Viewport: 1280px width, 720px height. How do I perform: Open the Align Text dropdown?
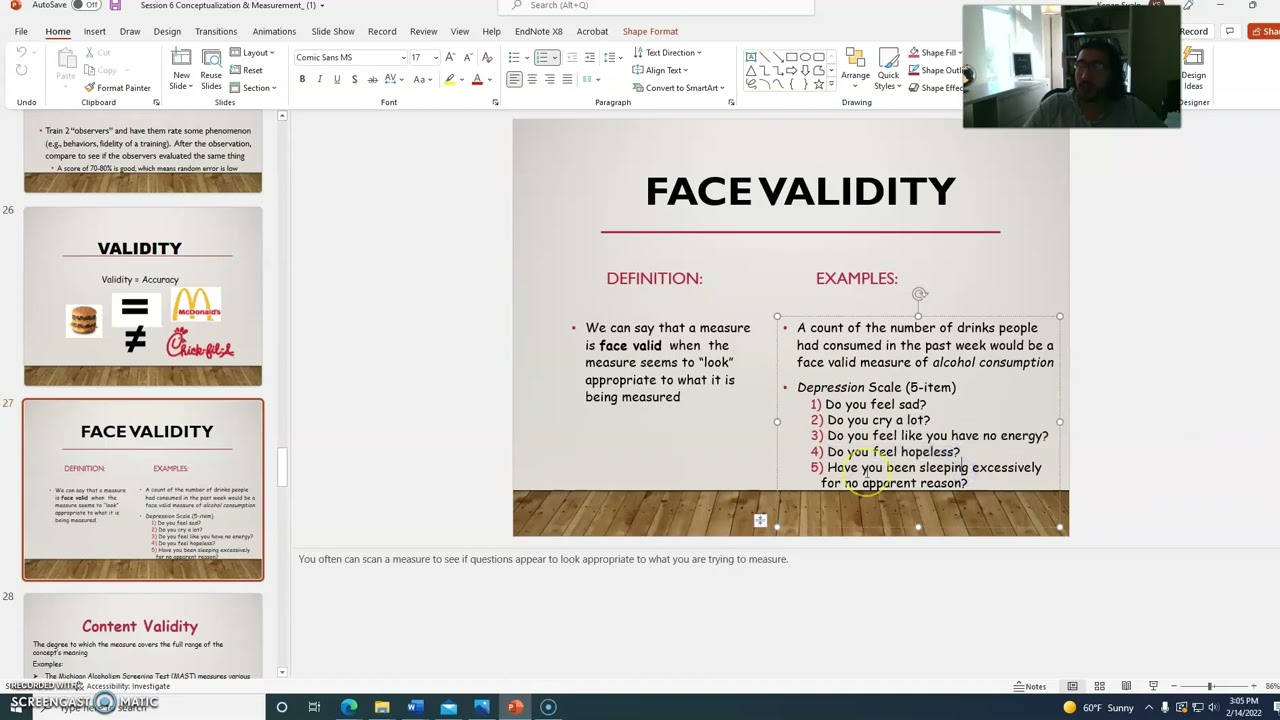click(x=660, y=70)
